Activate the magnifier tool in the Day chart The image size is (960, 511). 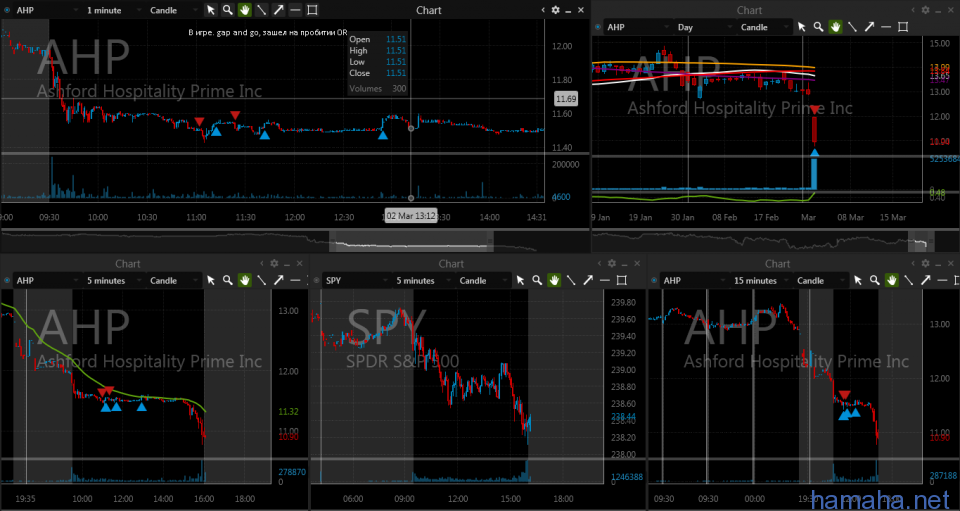coord(818,27)
